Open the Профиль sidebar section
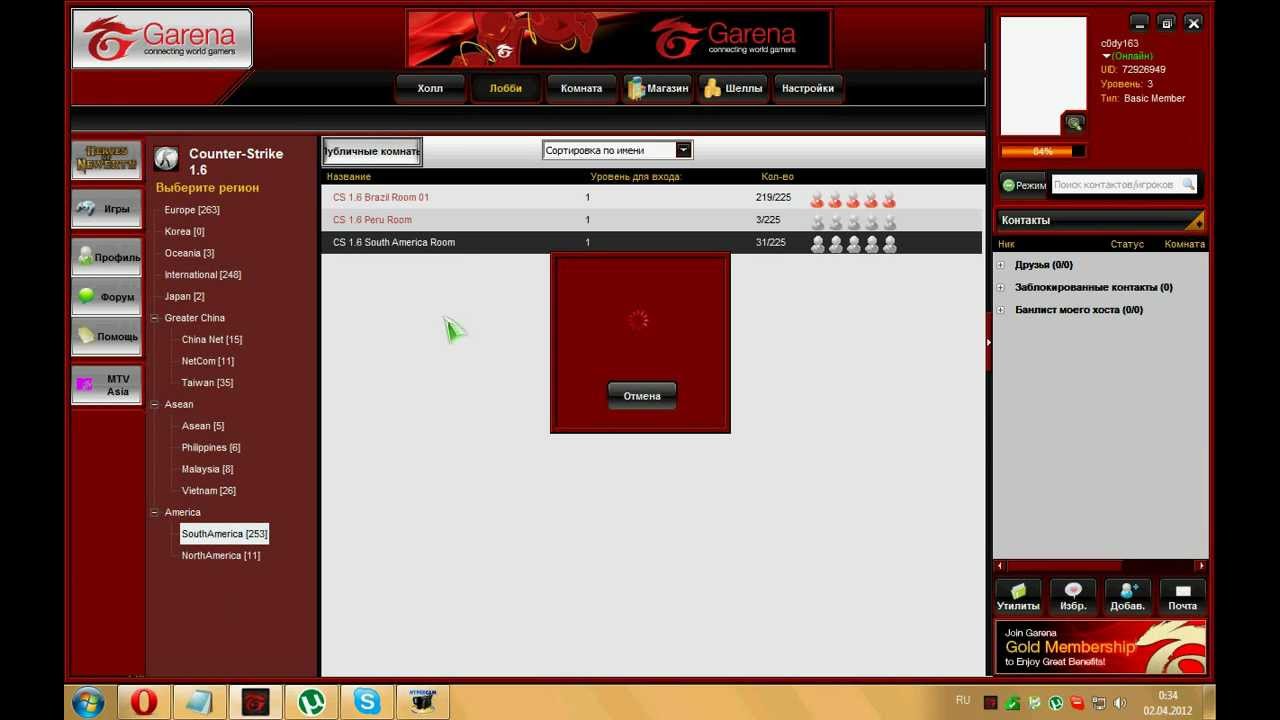 (x=106, y=257)
